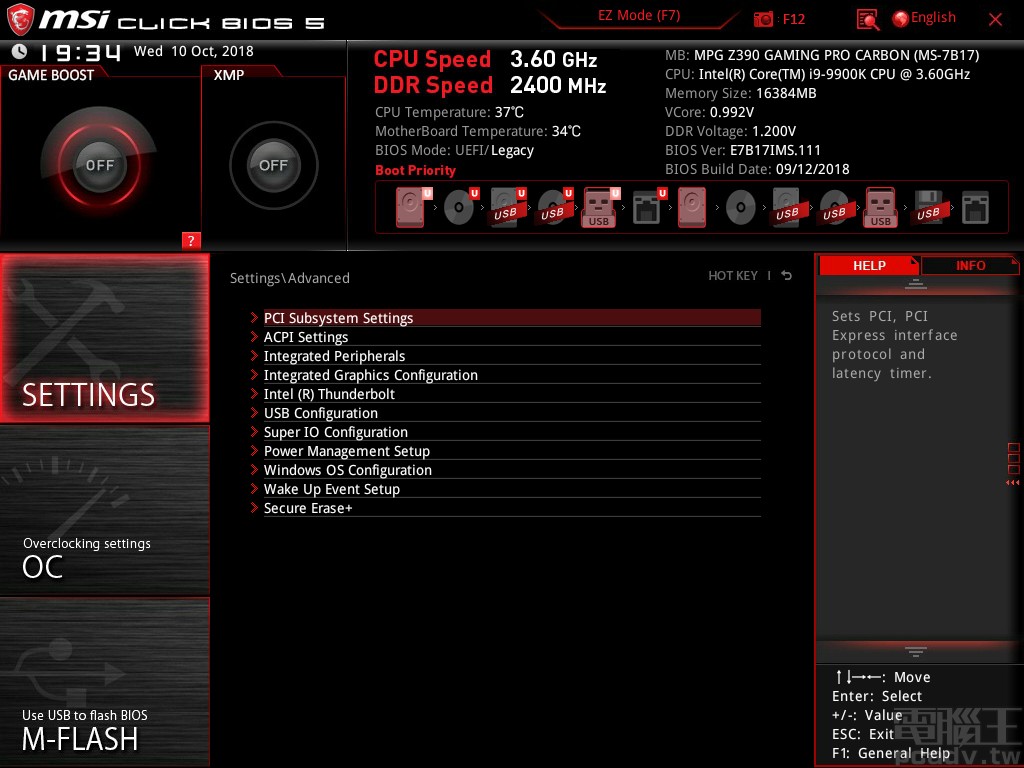Open the BIOS search magnifier icon
The width and height of the screenshot is (1024, 768).
[867, 20]
